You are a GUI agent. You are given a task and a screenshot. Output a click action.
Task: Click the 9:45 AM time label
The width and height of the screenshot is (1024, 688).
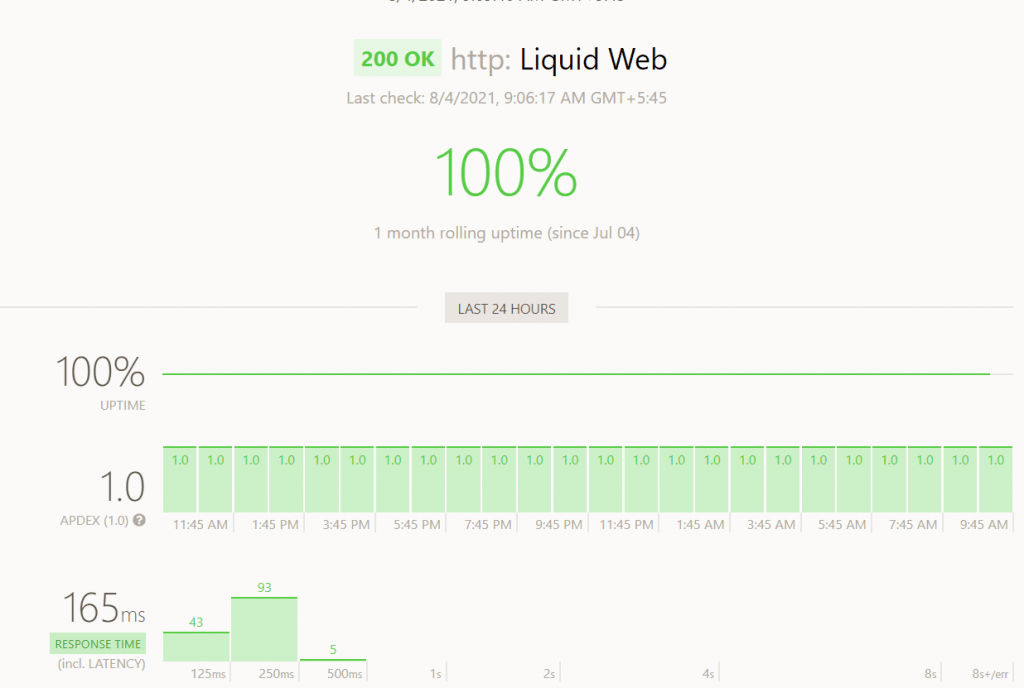(x=984, y=525)
